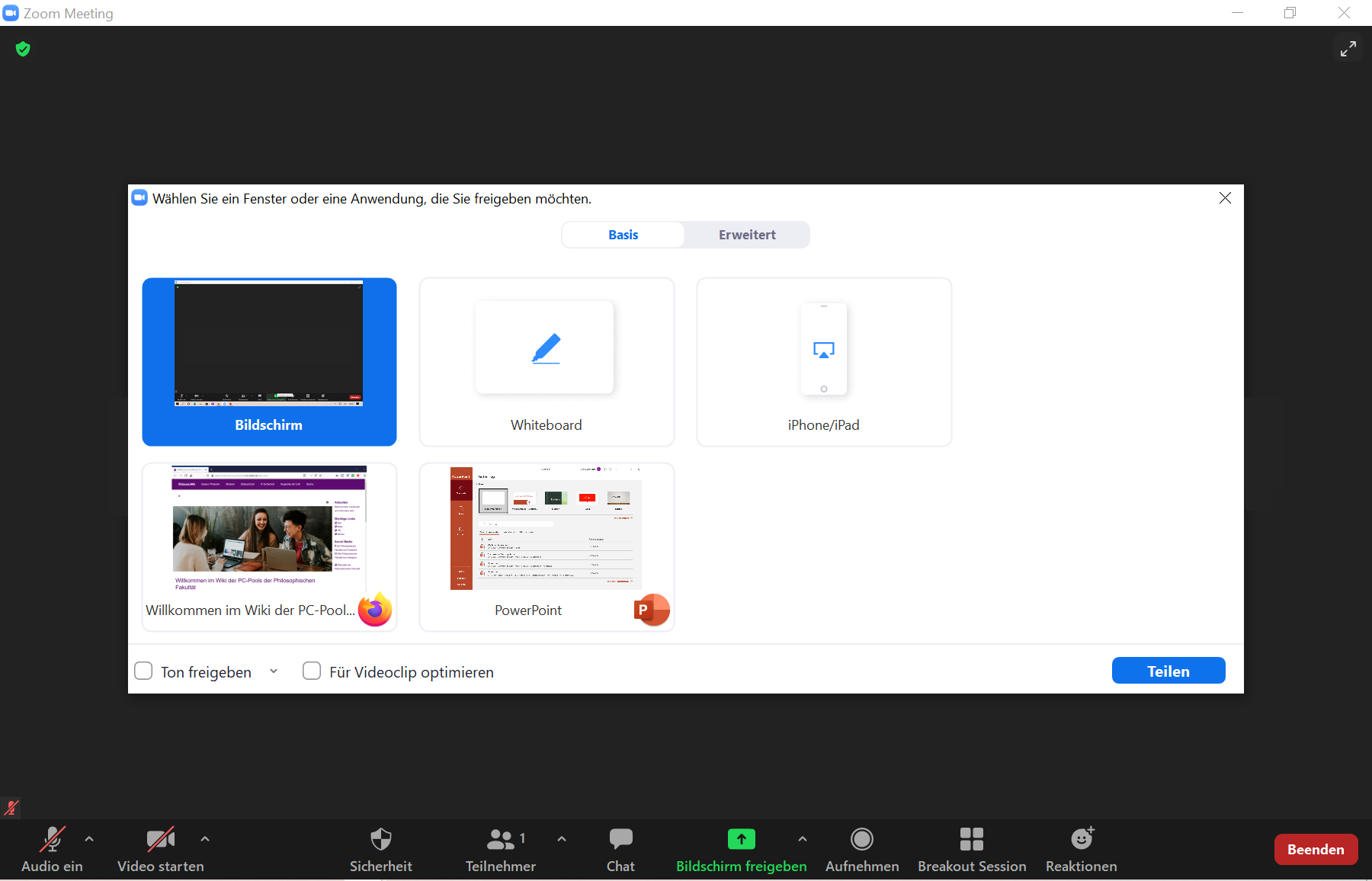The image size is (1372, 881).
Task: Switch to the Erweitert tab
Action: pos(747,235)
